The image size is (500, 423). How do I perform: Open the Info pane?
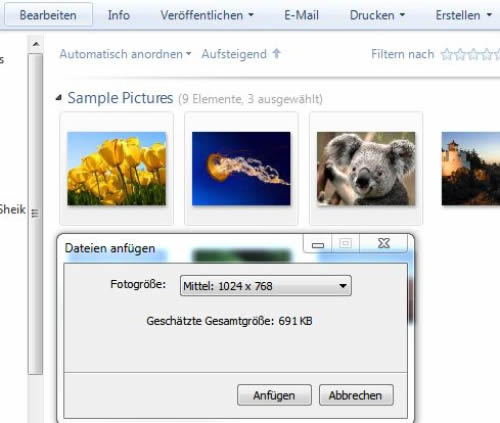pos(119,15)
